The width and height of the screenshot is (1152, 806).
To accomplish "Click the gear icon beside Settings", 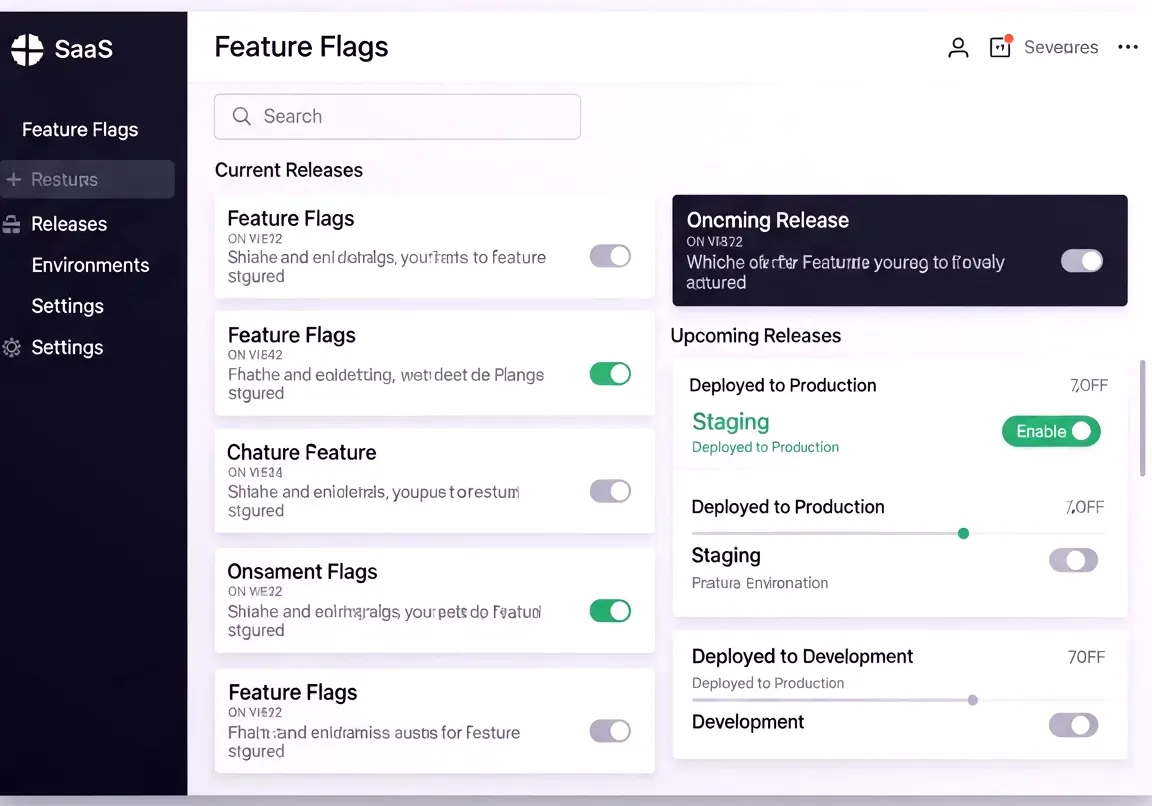I will click(x=12, y=348).
